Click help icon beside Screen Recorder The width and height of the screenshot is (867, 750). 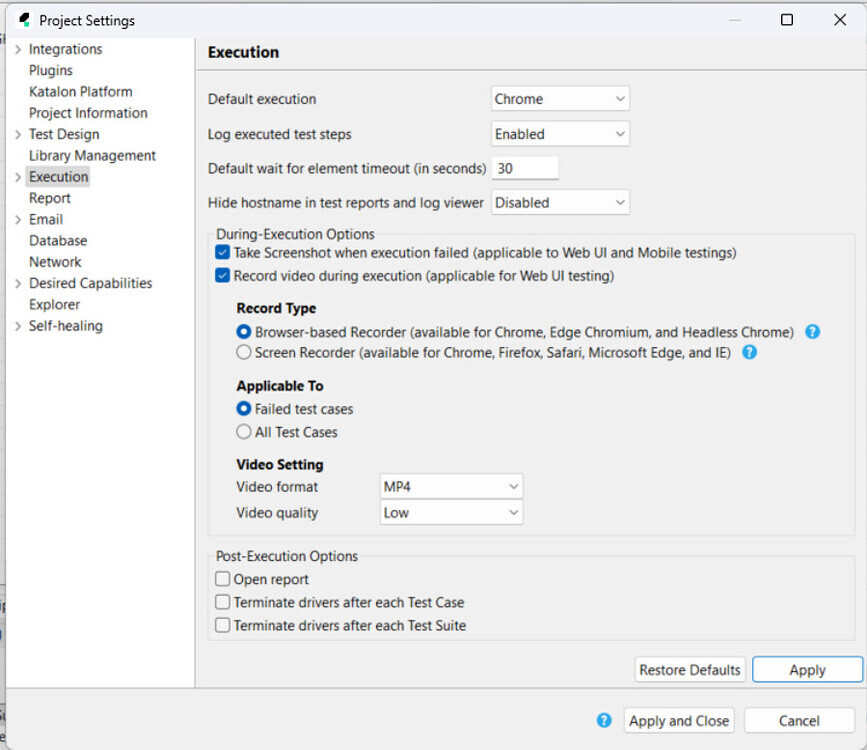point(749,353)
